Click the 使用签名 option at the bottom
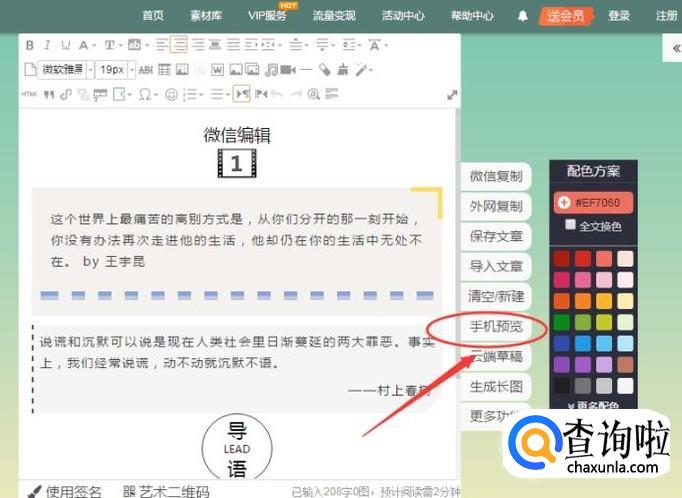 (64, 491)
